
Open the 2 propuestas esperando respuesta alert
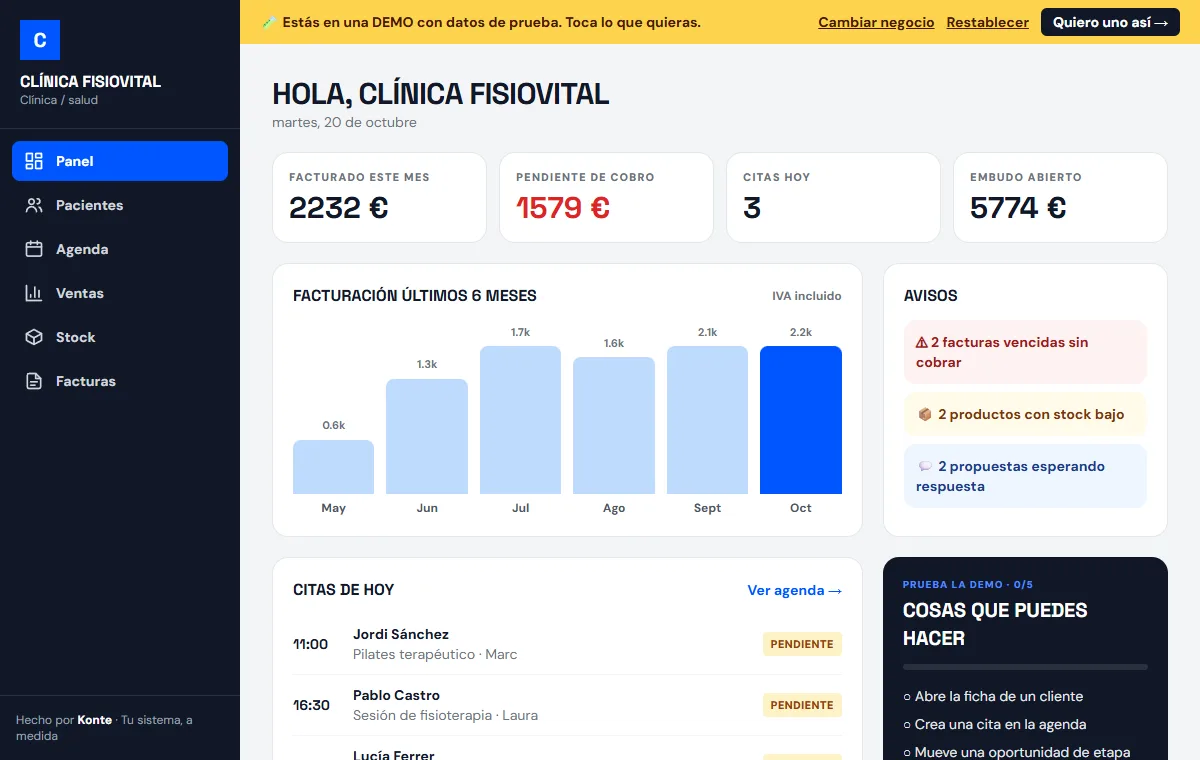click(1025, 476)
